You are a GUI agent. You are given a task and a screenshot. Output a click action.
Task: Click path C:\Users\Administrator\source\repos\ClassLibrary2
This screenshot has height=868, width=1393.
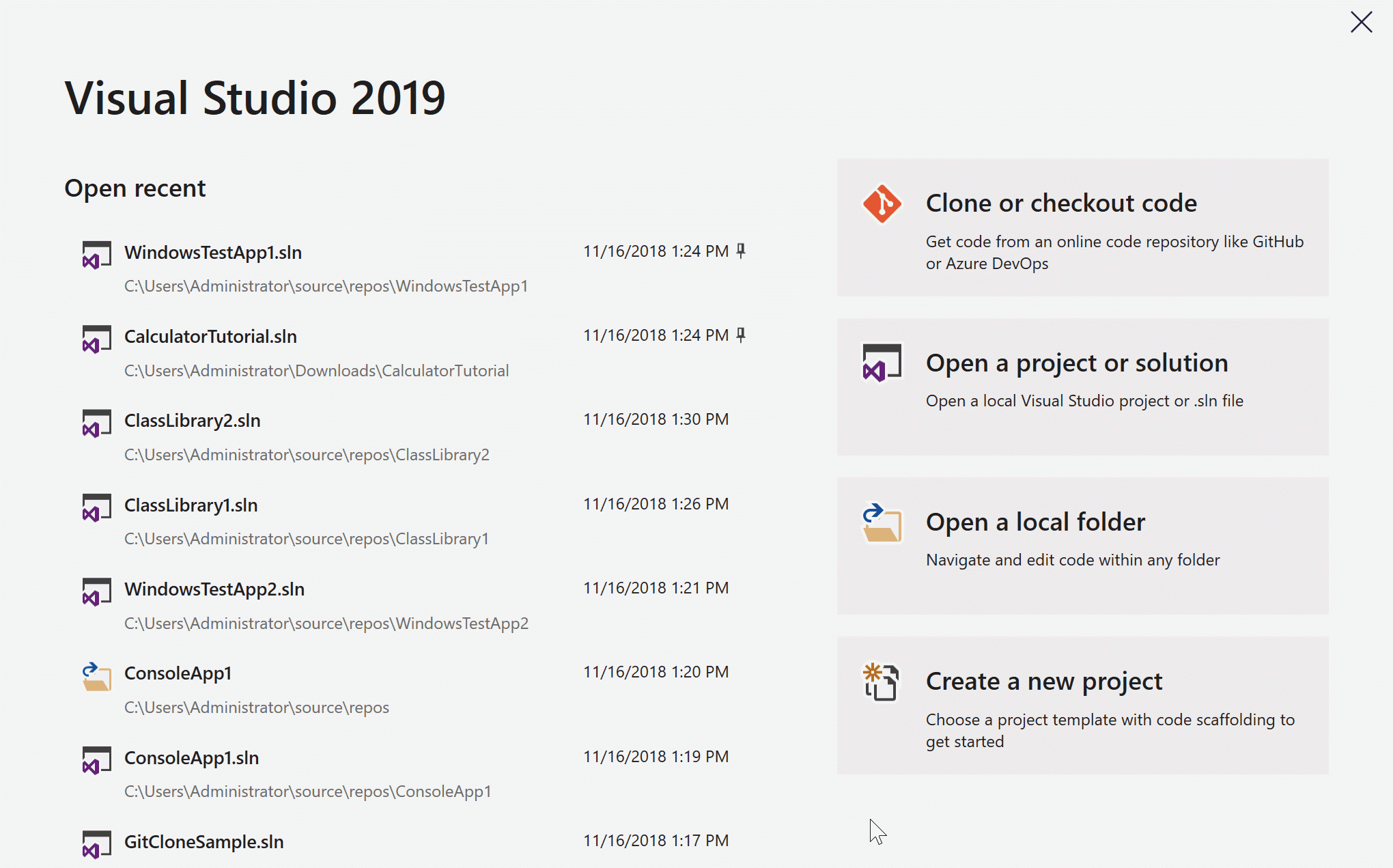[307, 455]
